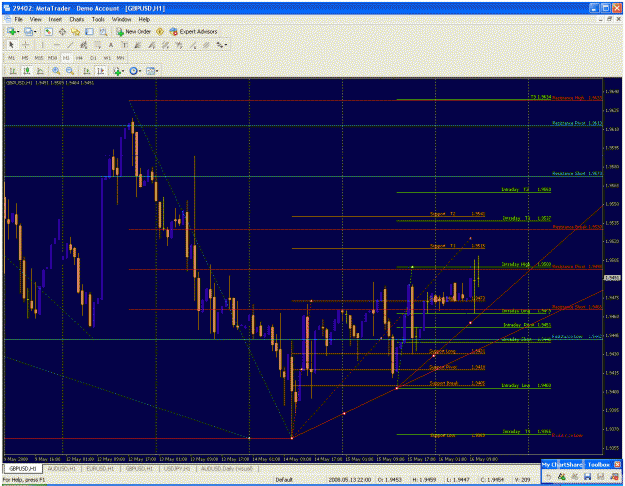Click the undo arrow in ChartShare Toolbox

point(549,476)
